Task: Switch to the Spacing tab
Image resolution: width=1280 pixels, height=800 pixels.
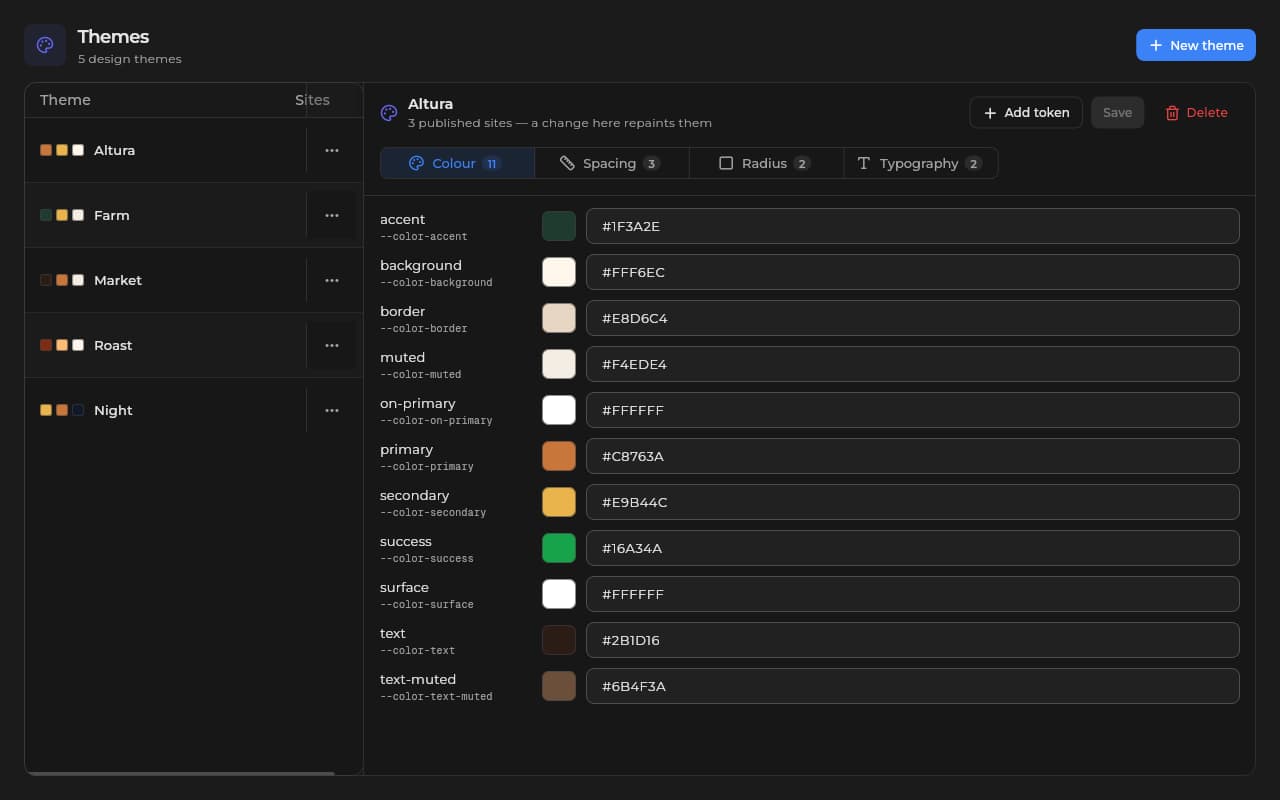Action: pos(612,163)
